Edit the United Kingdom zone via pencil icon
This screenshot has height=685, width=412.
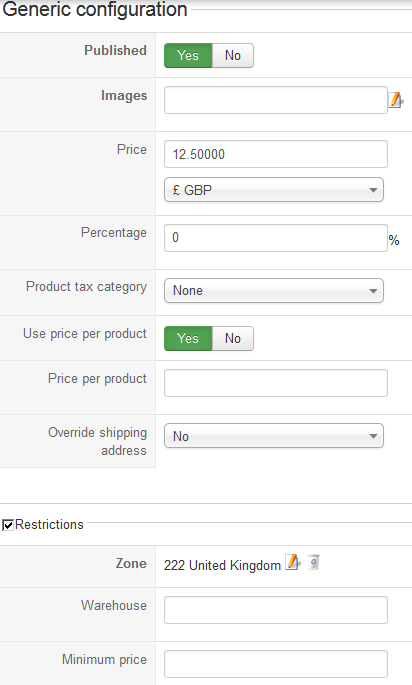tap(293, 562)
